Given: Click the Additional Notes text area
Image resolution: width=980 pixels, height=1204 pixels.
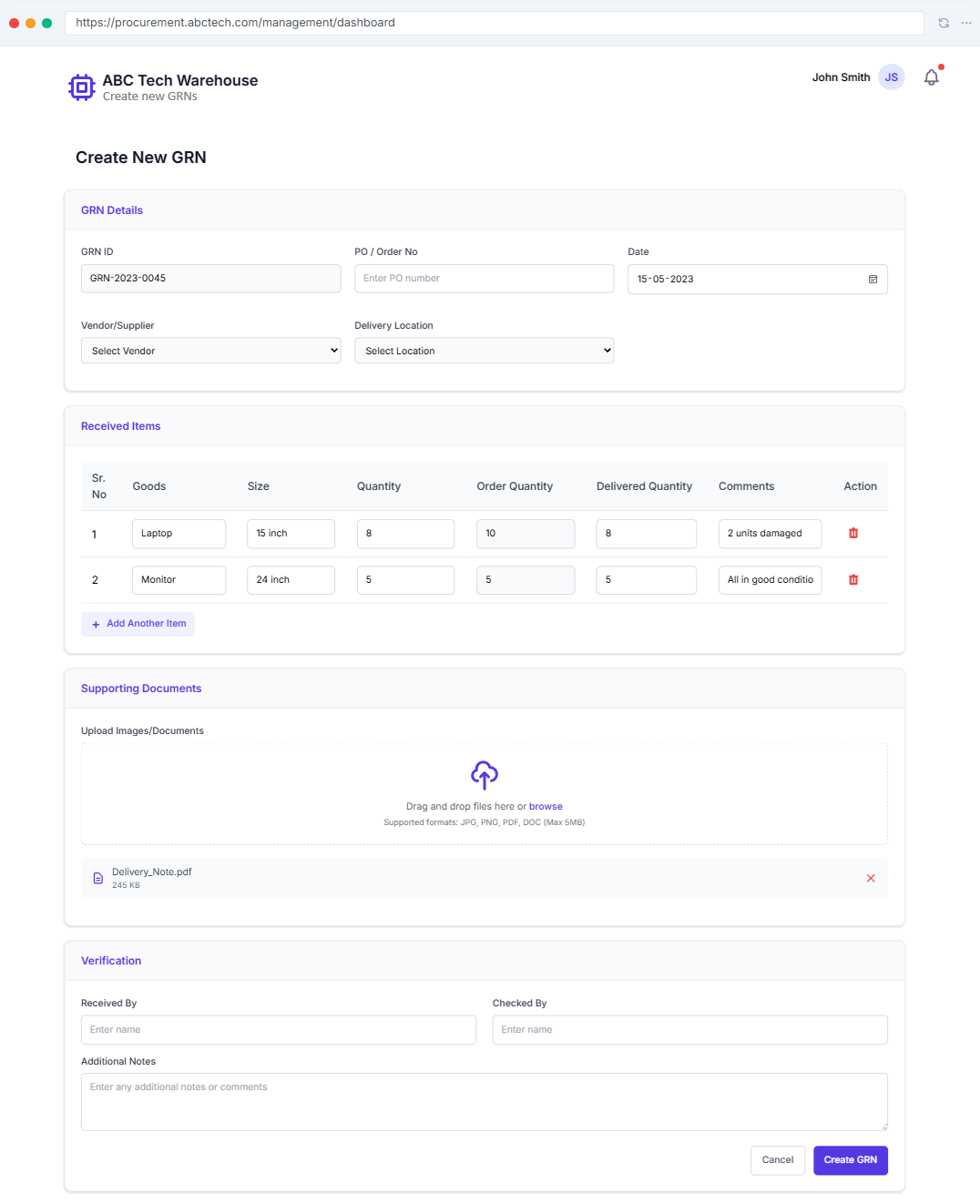Looking at the screenshot, I should [x=485, y=1102].
